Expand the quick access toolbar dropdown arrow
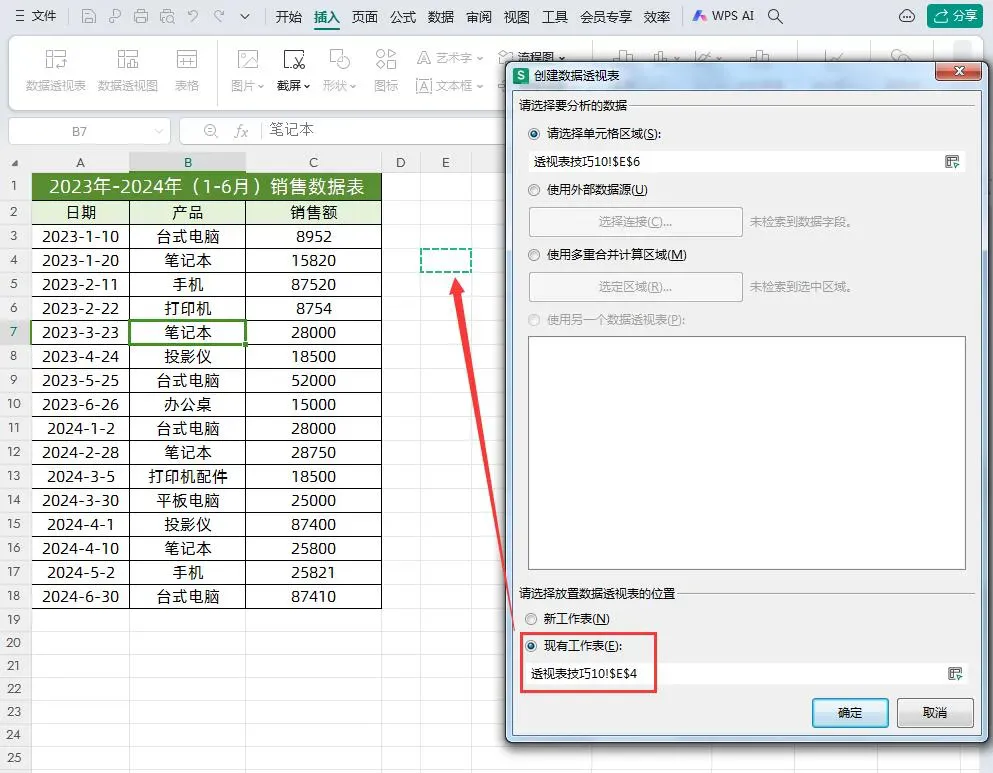 coord(244,16)
